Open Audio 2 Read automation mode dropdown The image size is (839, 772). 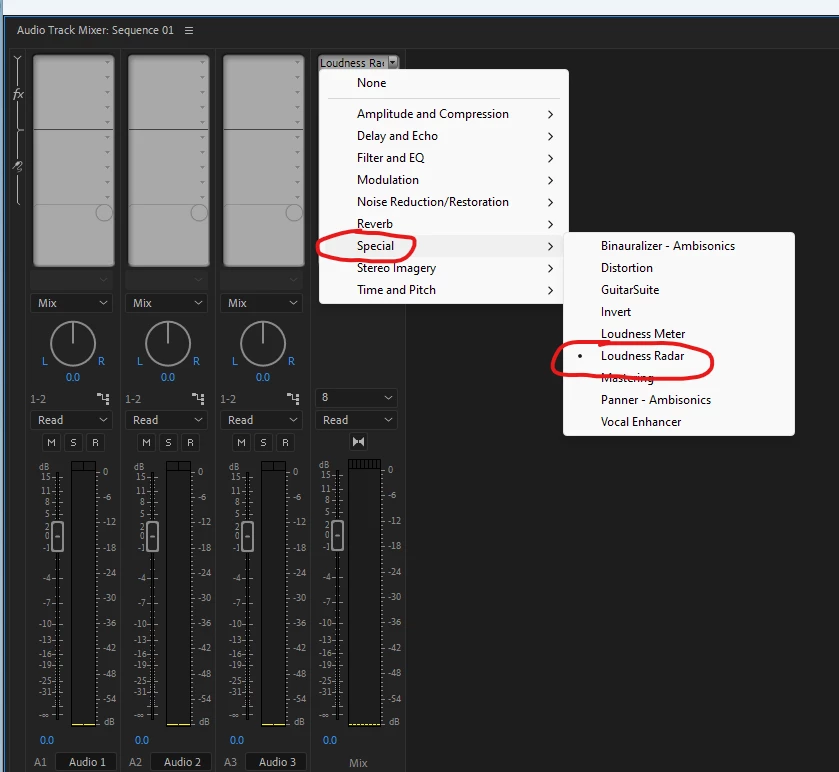click(x=166, y=420)
